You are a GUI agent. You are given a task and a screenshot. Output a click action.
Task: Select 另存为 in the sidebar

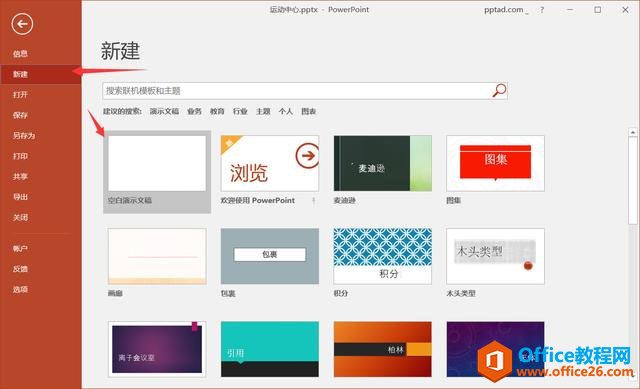24,136
